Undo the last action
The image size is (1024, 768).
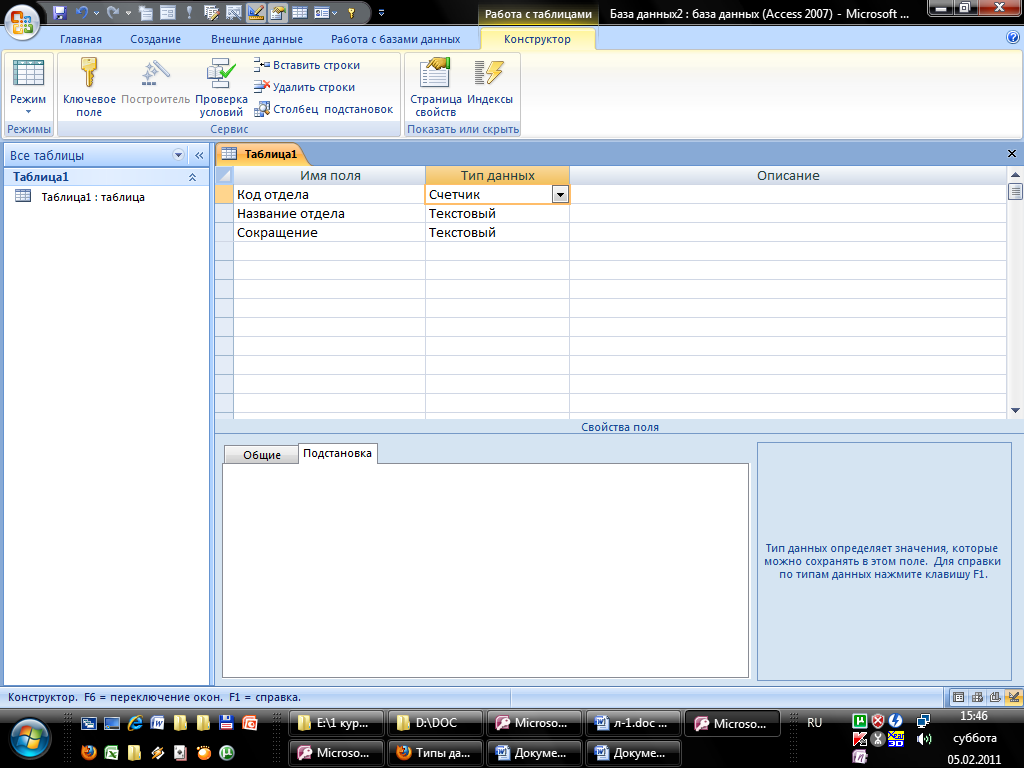coord(82,12)
